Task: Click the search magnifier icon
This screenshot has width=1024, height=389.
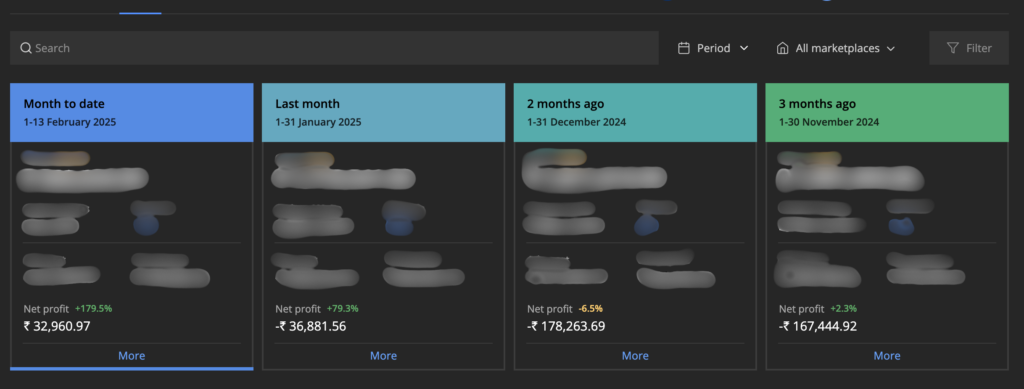Action: 26,48
